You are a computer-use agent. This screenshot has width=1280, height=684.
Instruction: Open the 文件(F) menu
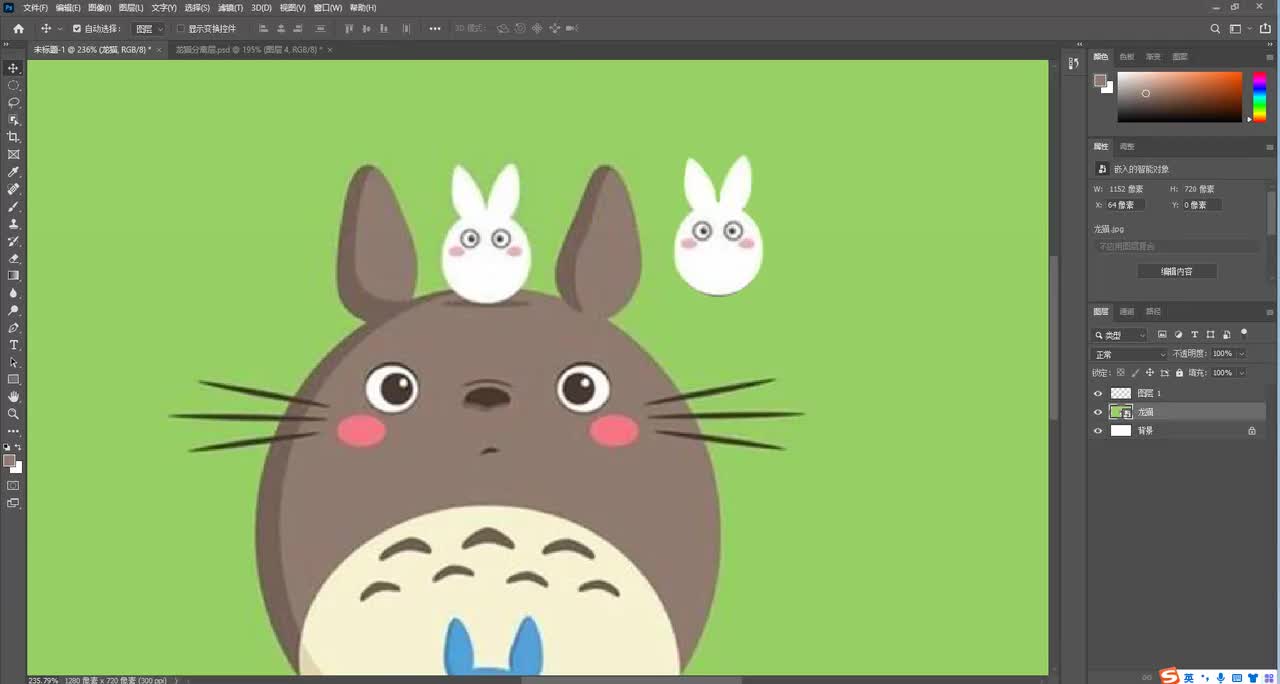point(35,7)
